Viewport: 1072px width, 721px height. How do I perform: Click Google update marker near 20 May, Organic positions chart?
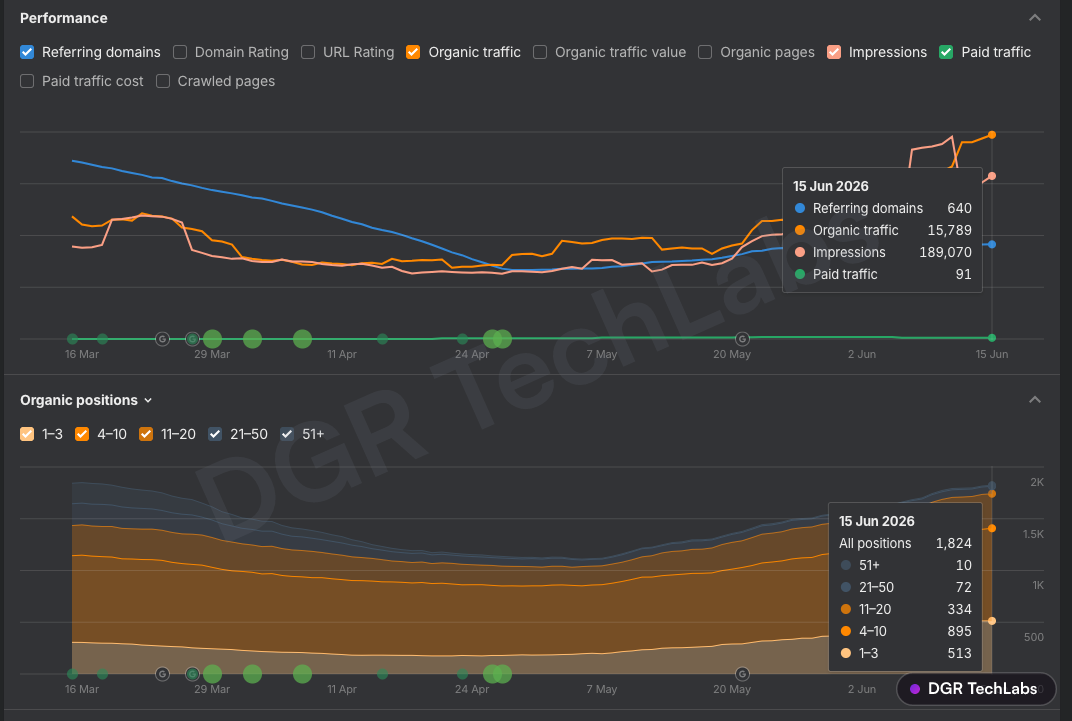point(742,674)
